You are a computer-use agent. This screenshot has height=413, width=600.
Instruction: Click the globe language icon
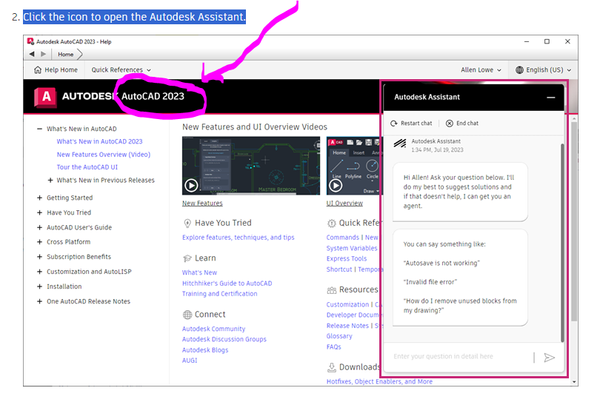pyautogui.click(x=519, y=70)
